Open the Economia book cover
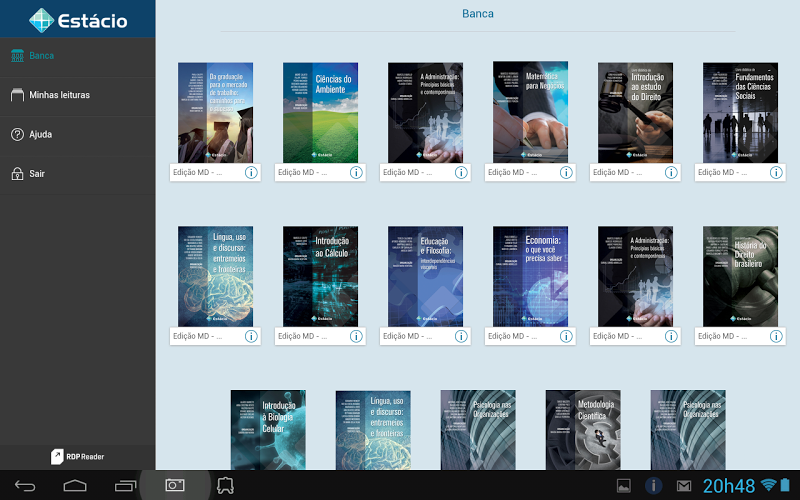The height and width of the screenshot is (500, 800). tap(530, 276)
